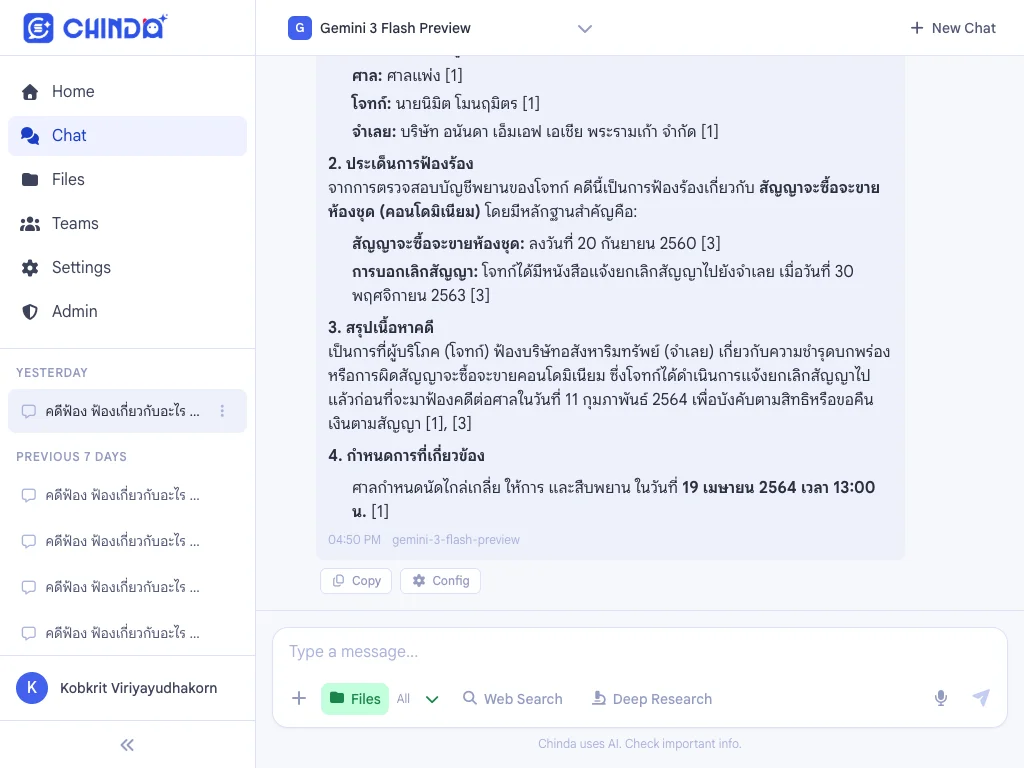Screen dimensions: 1024x768
Task: Click the Files folder icon in sidebar
Action: coord(30,180)
